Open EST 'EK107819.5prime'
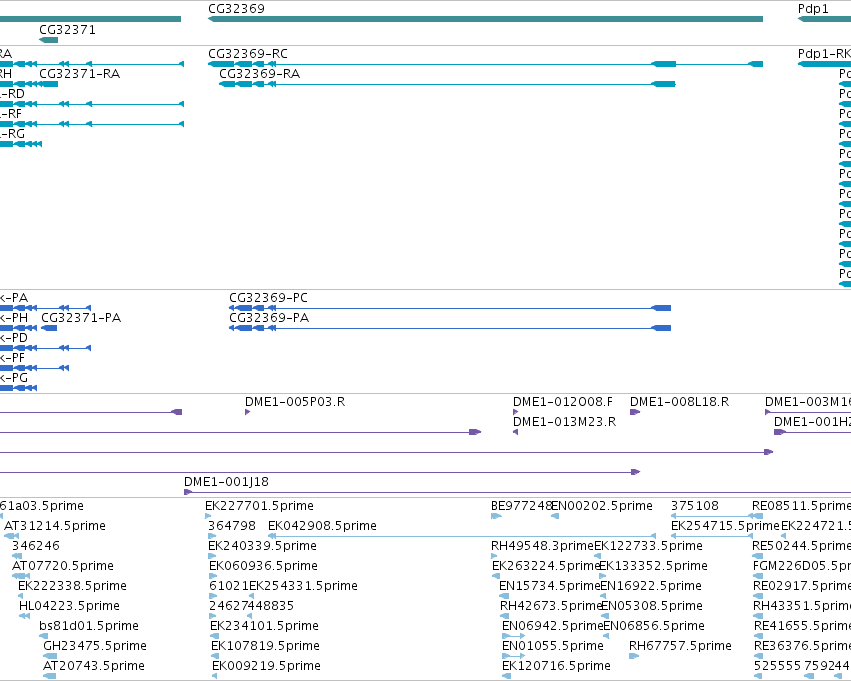Image resolution: width=851 pixels, height=681 pixels. [265, 646]
